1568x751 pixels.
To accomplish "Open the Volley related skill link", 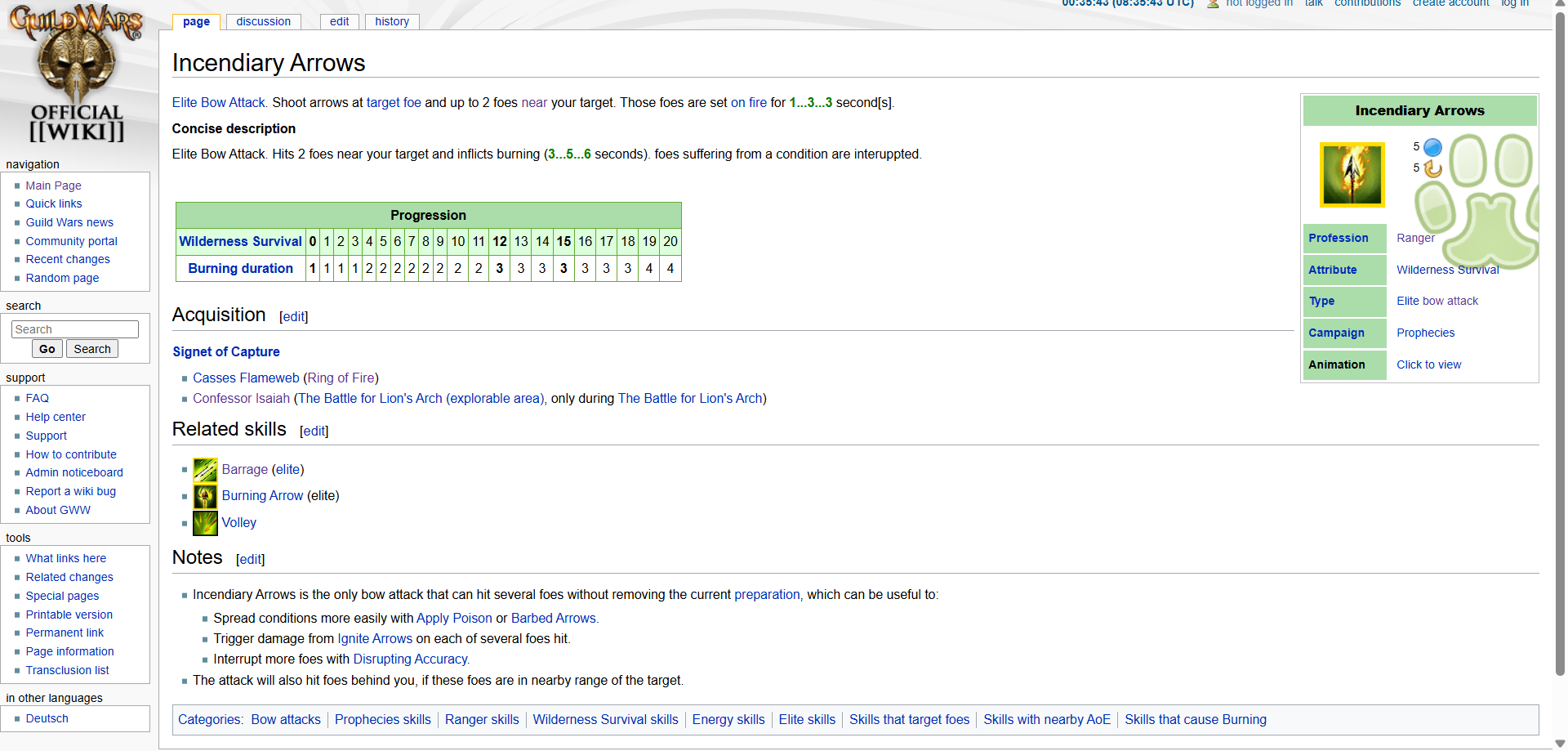I will pos(238,522).
